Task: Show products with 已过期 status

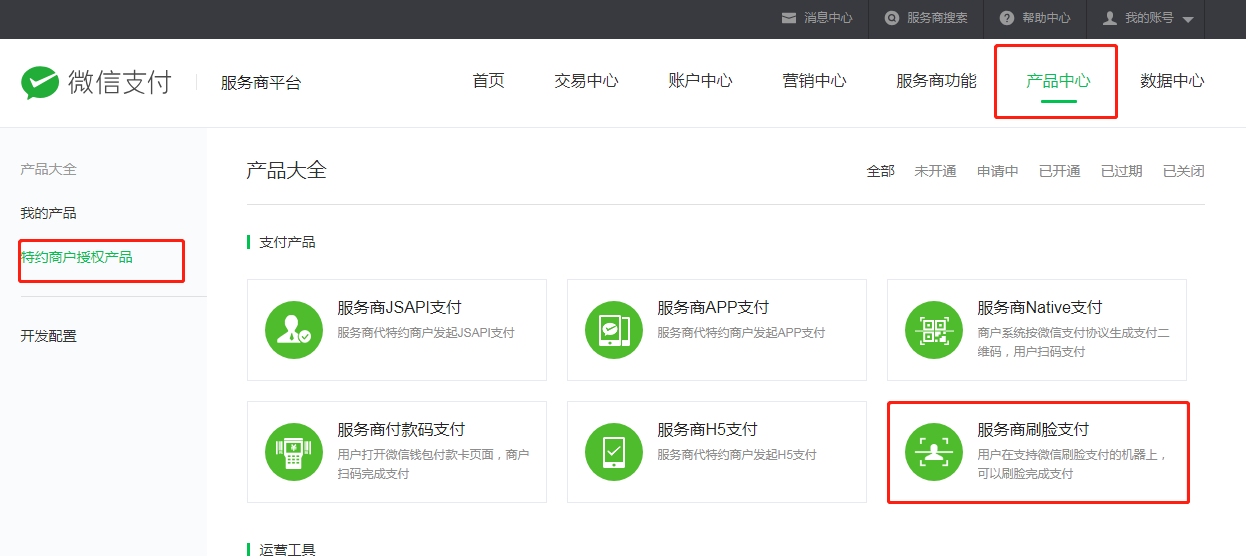Action: [1121, 171]
